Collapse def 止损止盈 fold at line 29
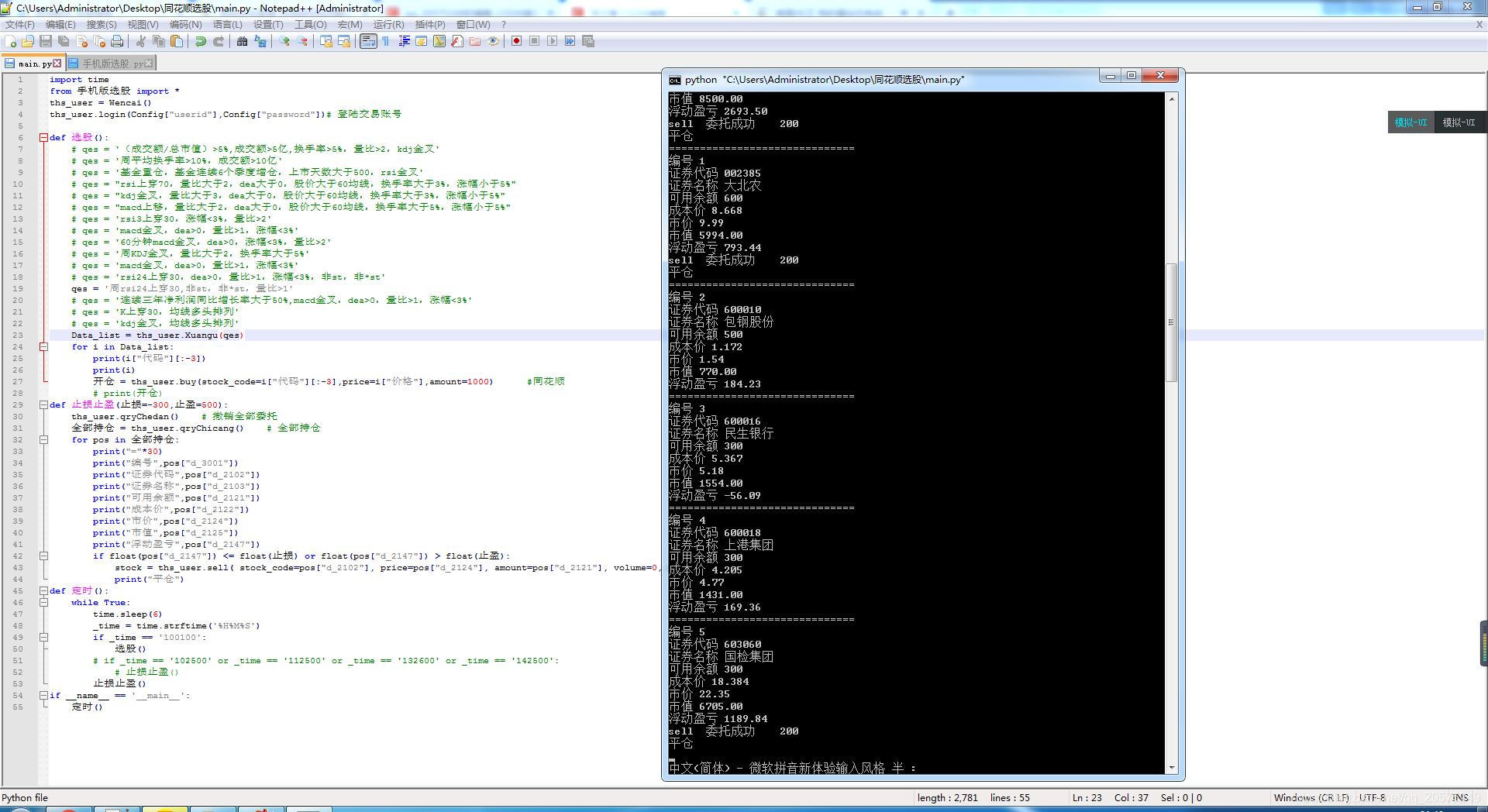 coord(43,405)
